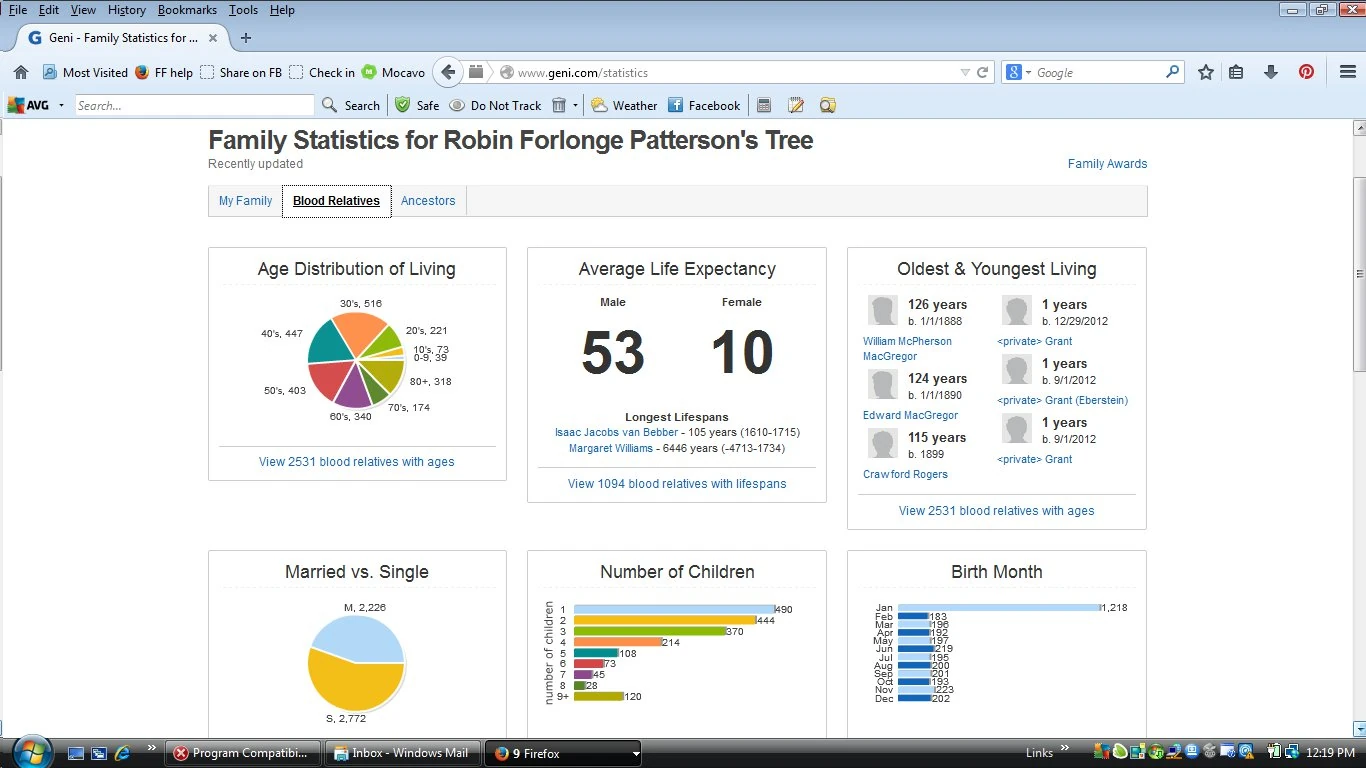Screen dimensions: 1366x768
Task: Select the Blood Relatives tab
Action: (x=336, y=201)
